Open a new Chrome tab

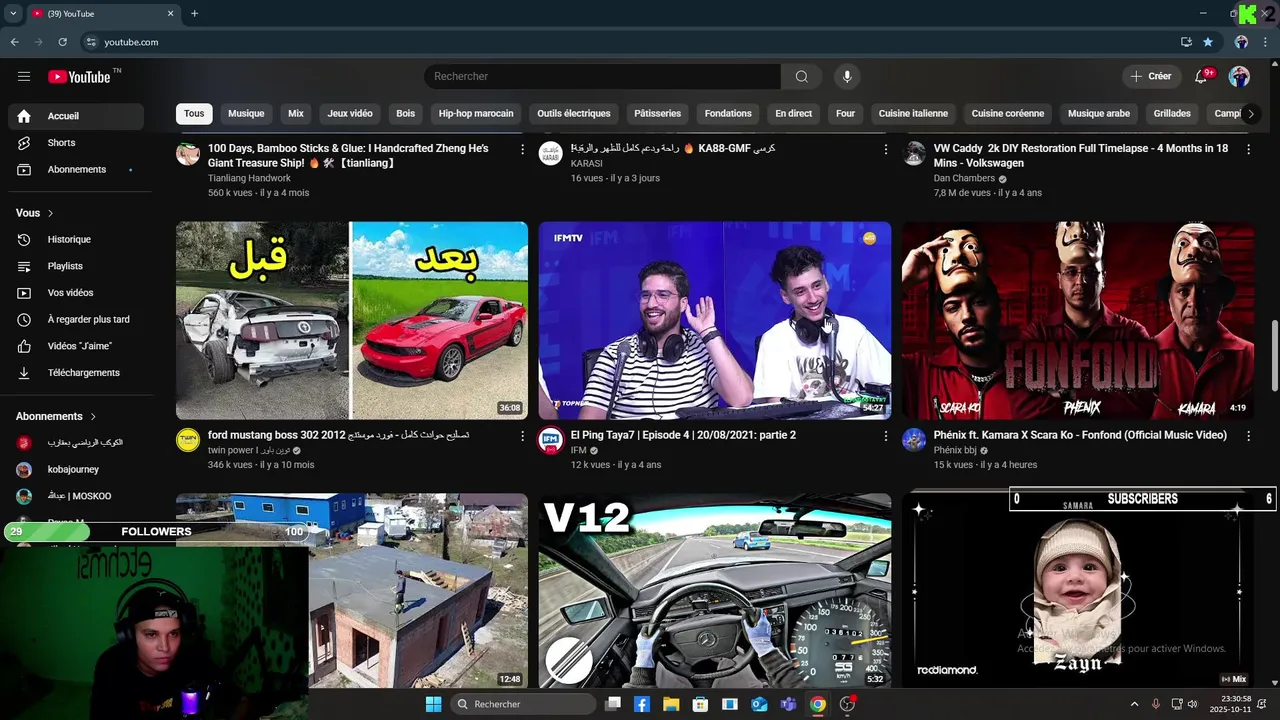tap(194, 13)
